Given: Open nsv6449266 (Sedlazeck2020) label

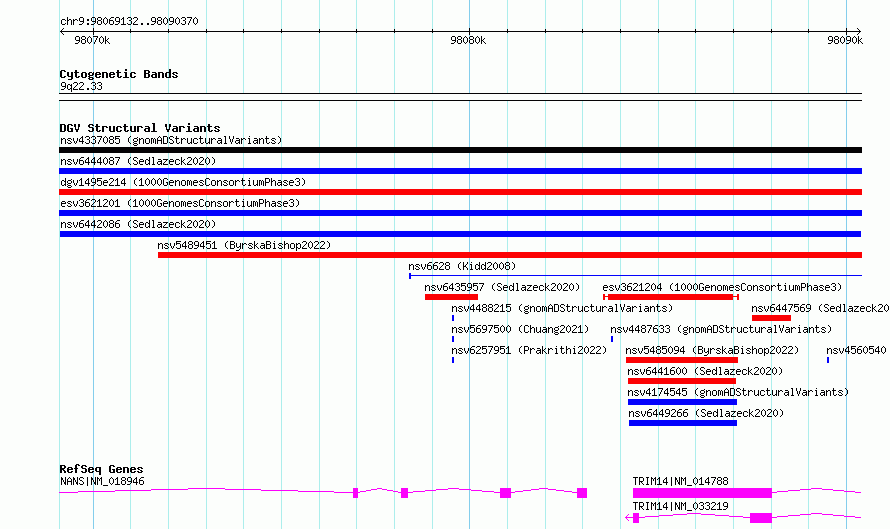Looking at the screenshot, I should (x=706, y=413).
